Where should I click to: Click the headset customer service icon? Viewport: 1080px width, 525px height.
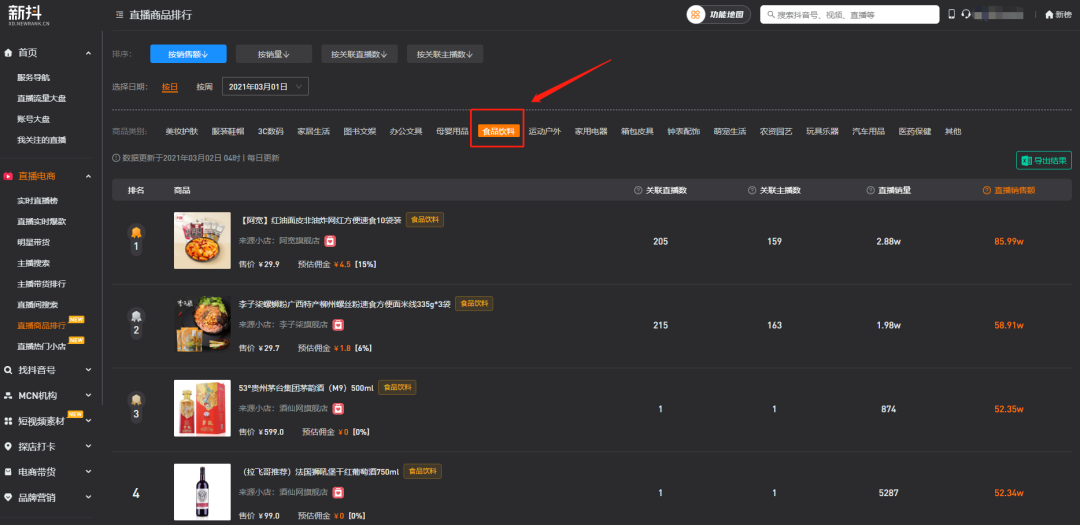(x=966, y=15)
